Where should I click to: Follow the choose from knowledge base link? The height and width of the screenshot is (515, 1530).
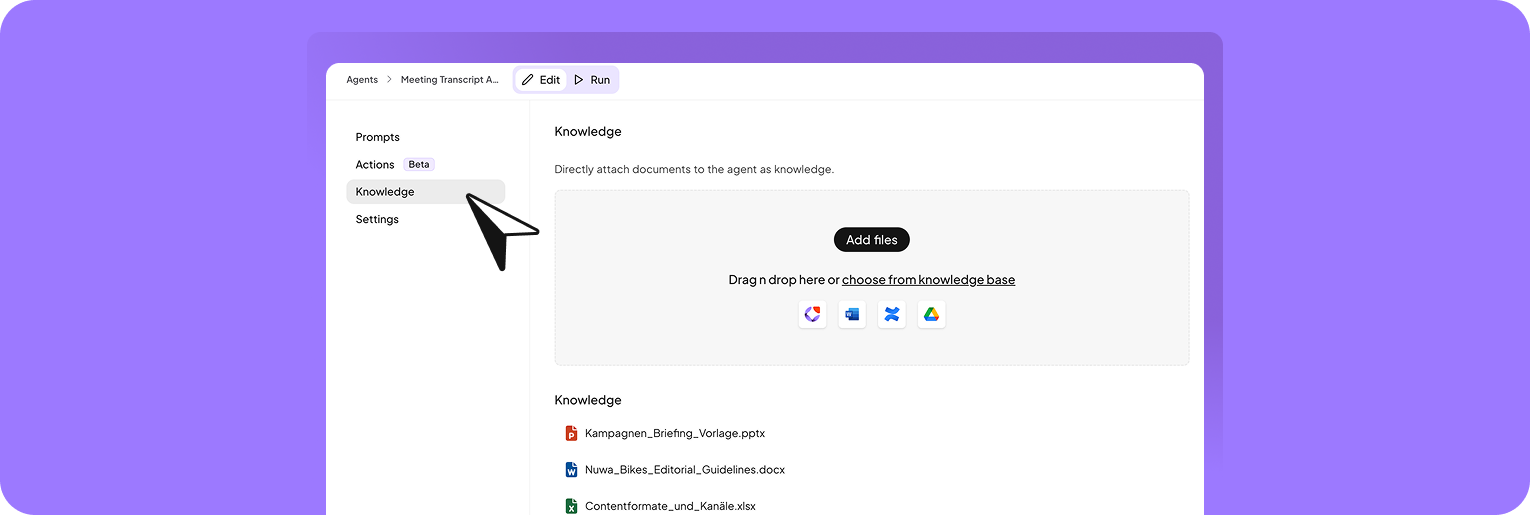point(928,280)
